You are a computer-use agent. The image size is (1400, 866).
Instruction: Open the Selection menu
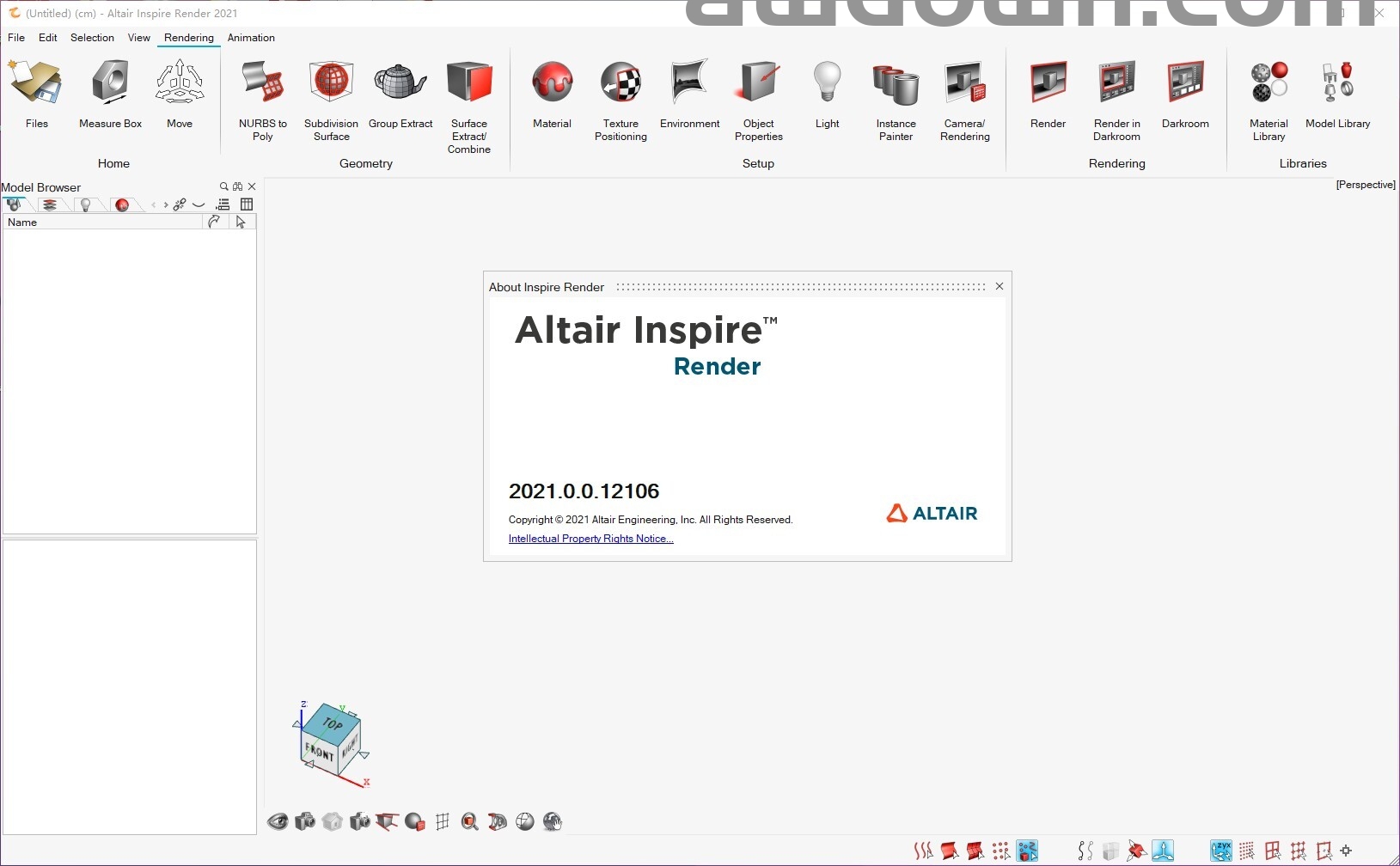tap(92, 38)
